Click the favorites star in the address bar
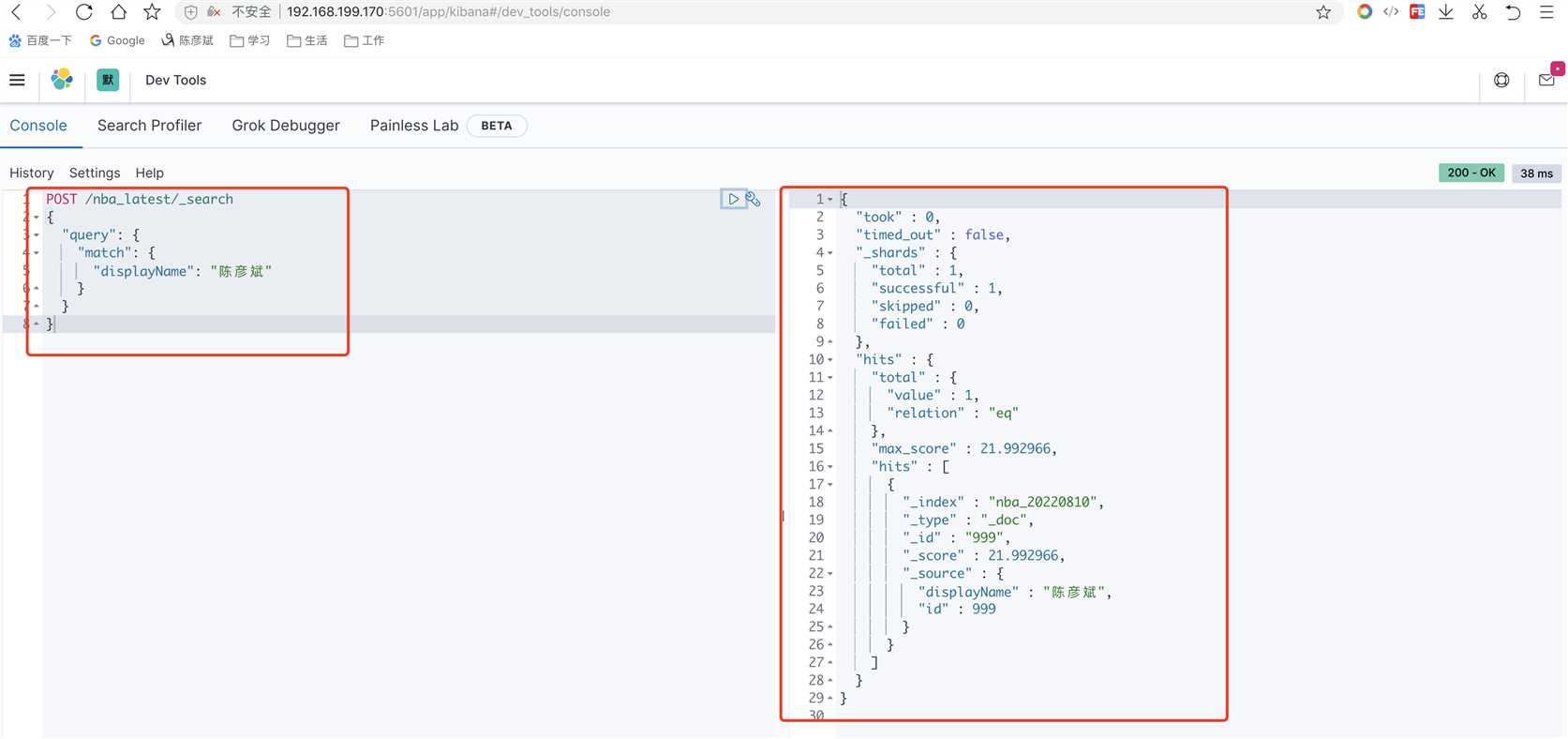Viewport: 1568px width, 739px height. (x=1323, y=12)
